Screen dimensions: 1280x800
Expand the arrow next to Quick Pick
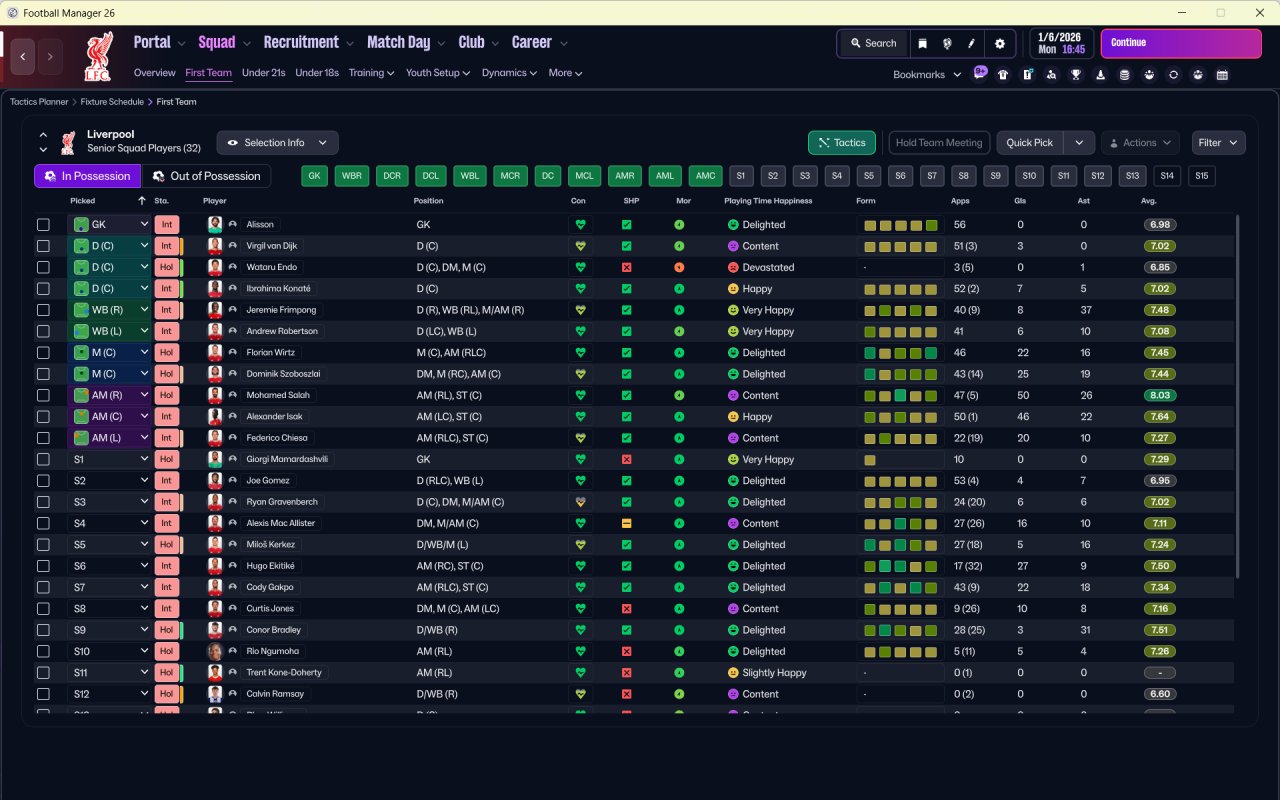1079,143
